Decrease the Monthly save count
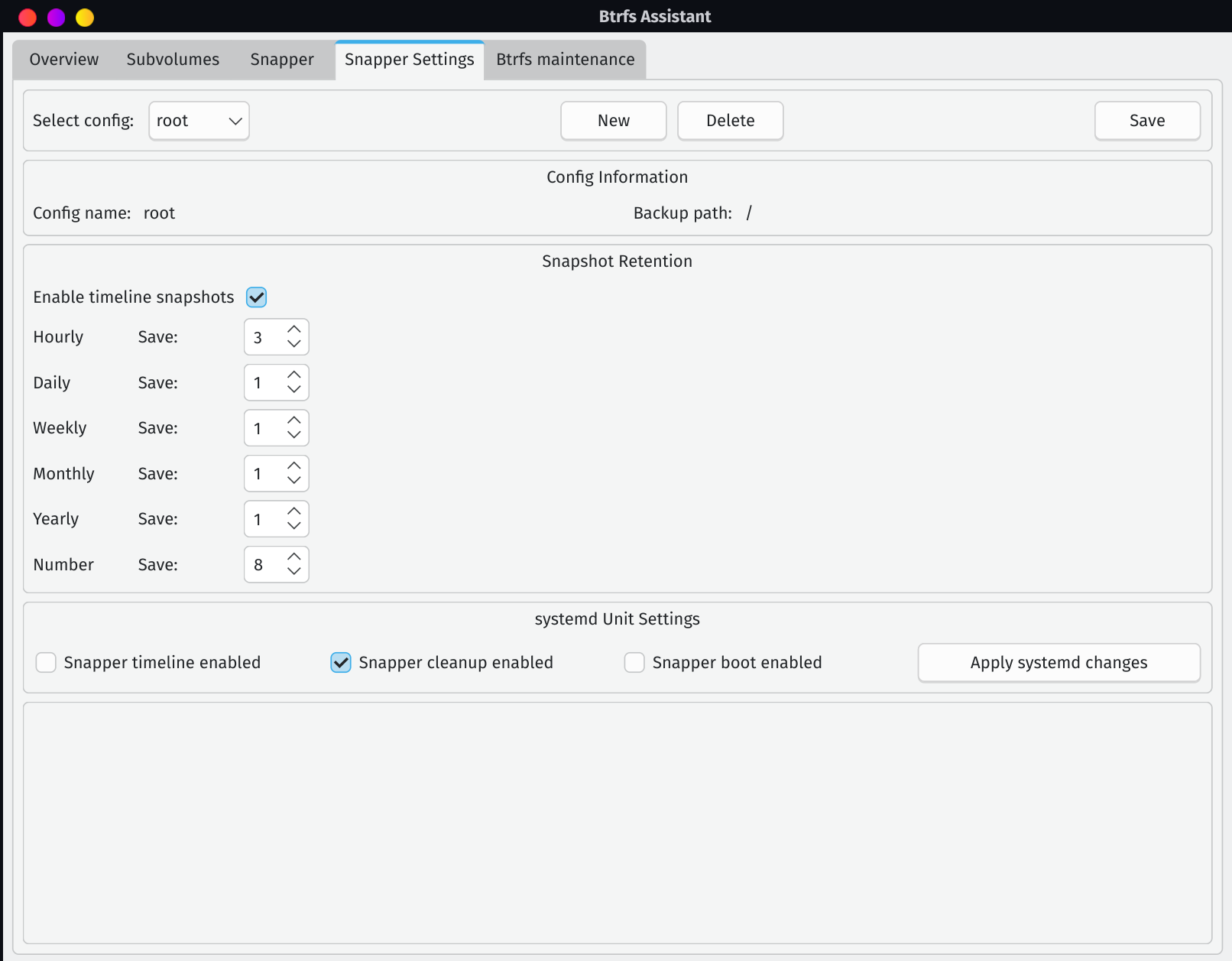Viewport: 1232px width, 961px height. [x=294, y=480]
